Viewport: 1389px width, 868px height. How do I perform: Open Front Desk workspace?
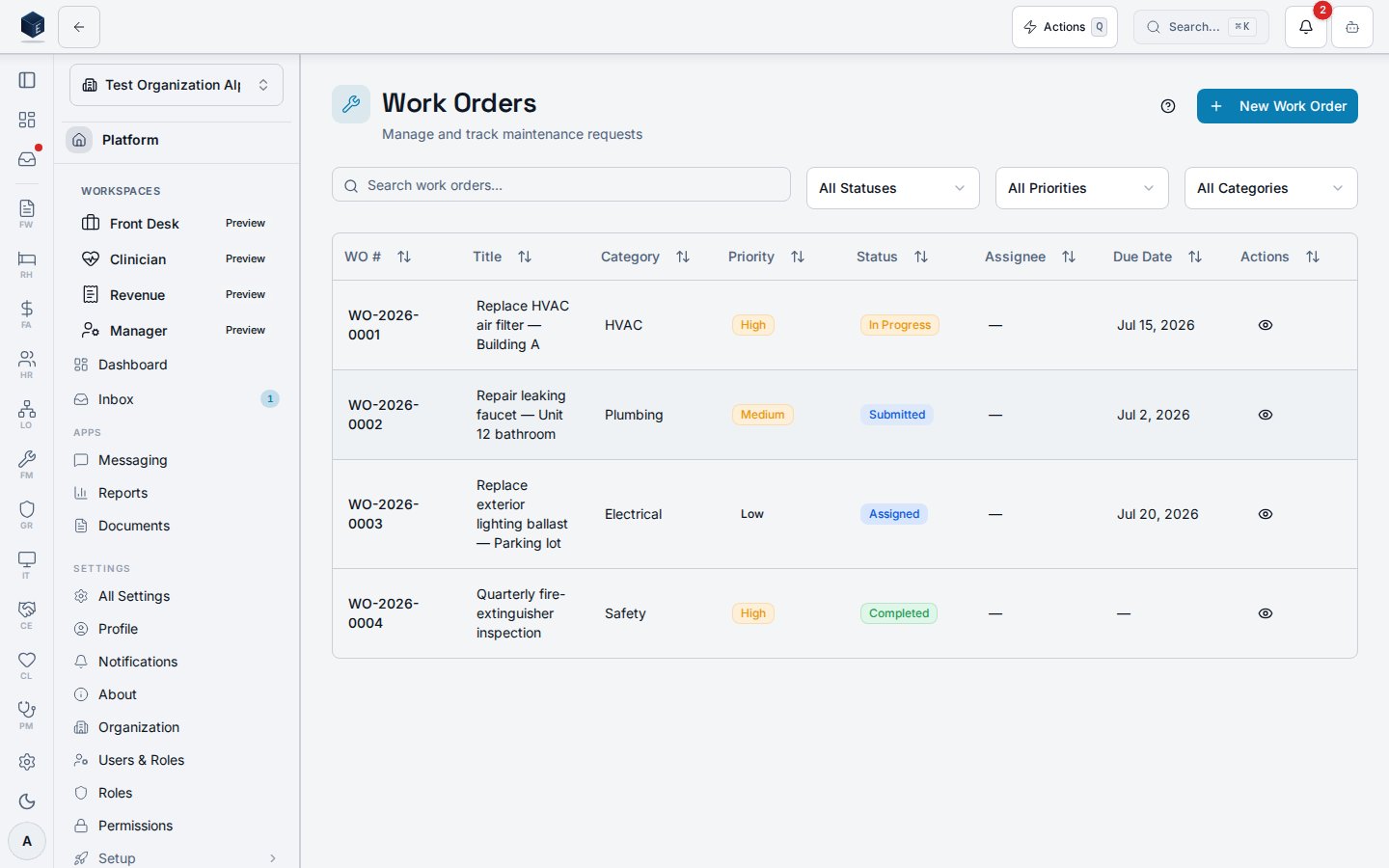(x=177, y=224)
